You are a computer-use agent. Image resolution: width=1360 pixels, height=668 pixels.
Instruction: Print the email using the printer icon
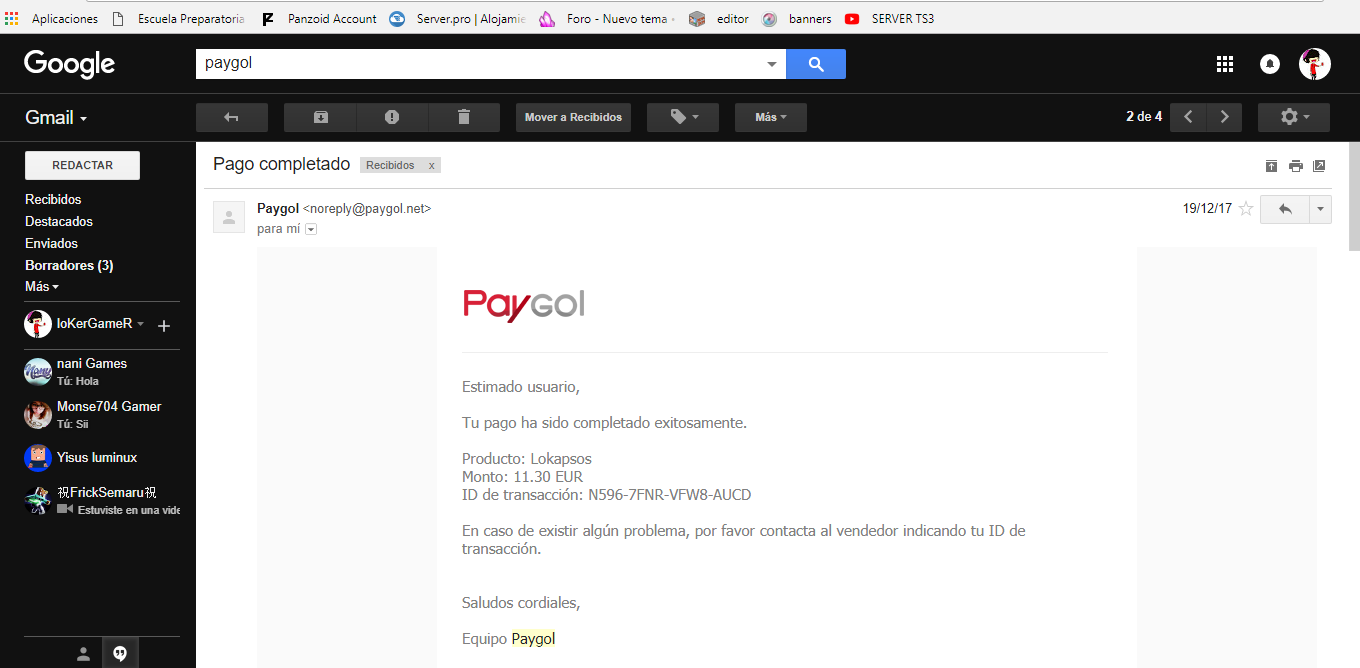coord(1295,166)
